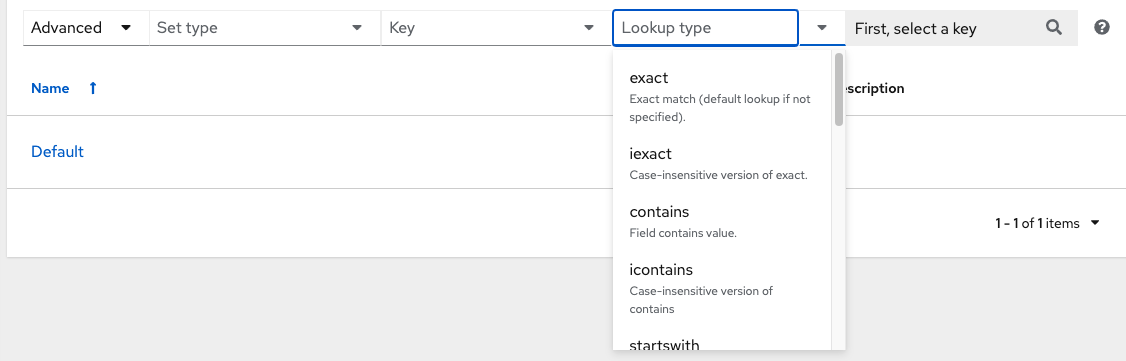The image size is (1126, 361).
Task: Choose the icontains lookup option
Action: tap(722, 289)
